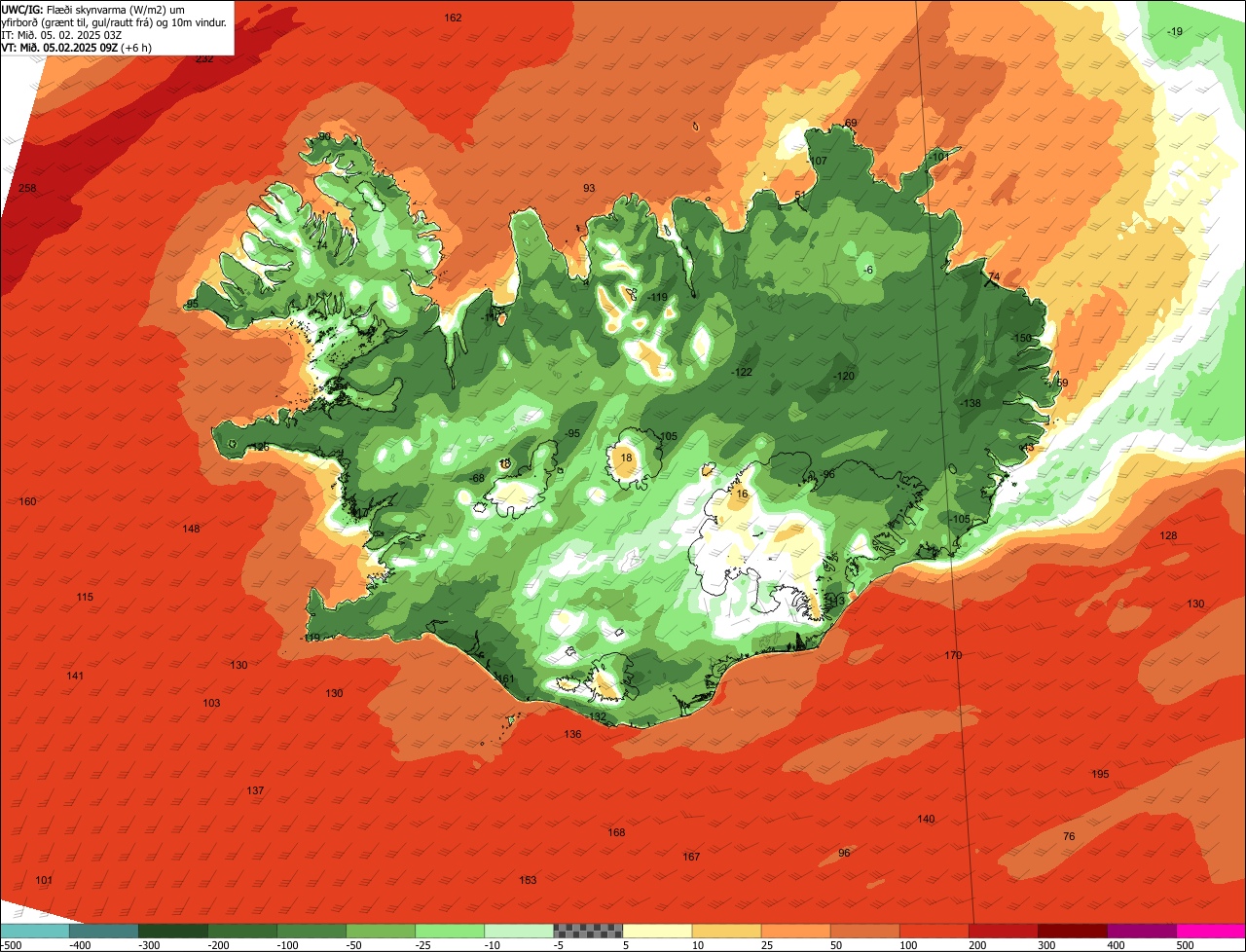Click the -122 value in central Iceland
The image size is (1246, 952).
point(742,372)
